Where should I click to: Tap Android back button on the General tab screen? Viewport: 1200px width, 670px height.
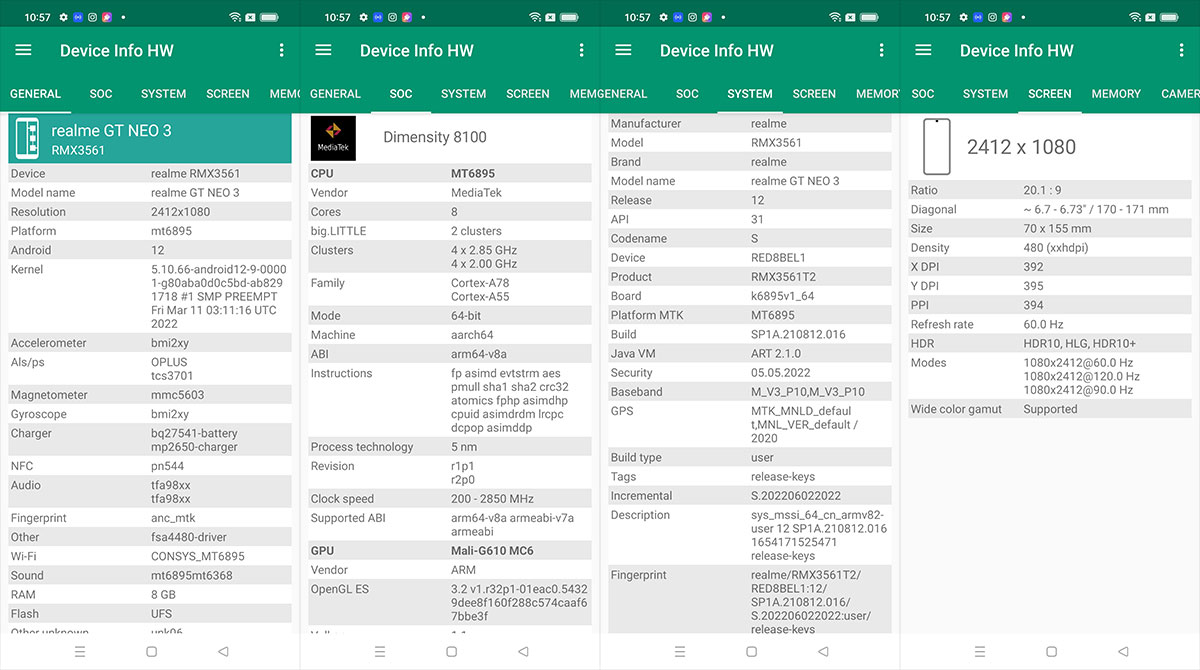coord(223,651)
